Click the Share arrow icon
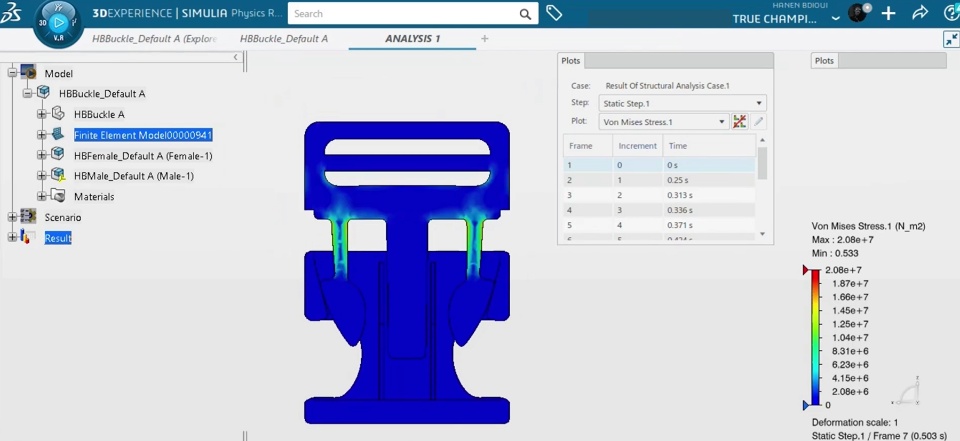 pos(920,13)
